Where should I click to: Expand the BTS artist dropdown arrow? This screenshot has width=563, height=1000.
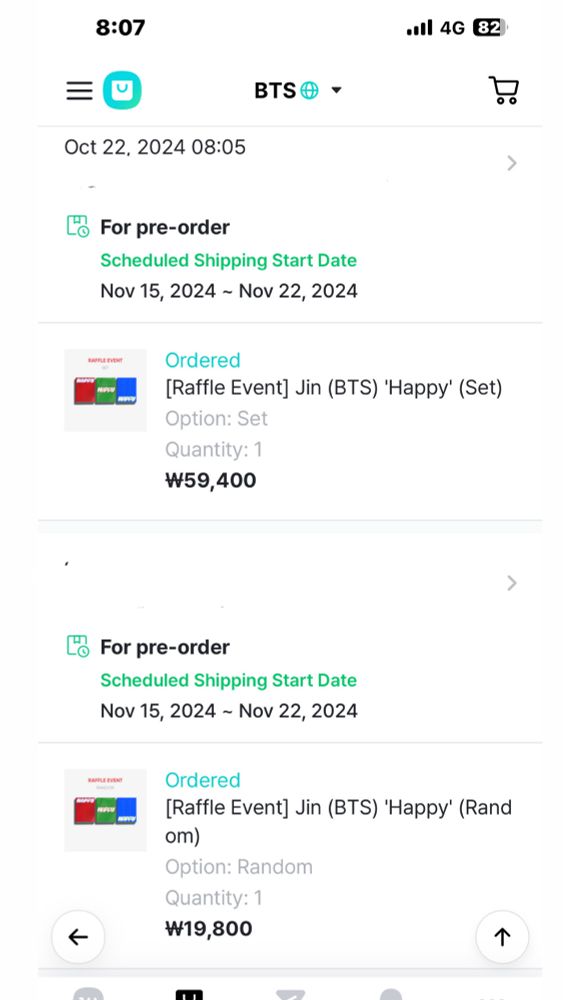tap(336, 91)
